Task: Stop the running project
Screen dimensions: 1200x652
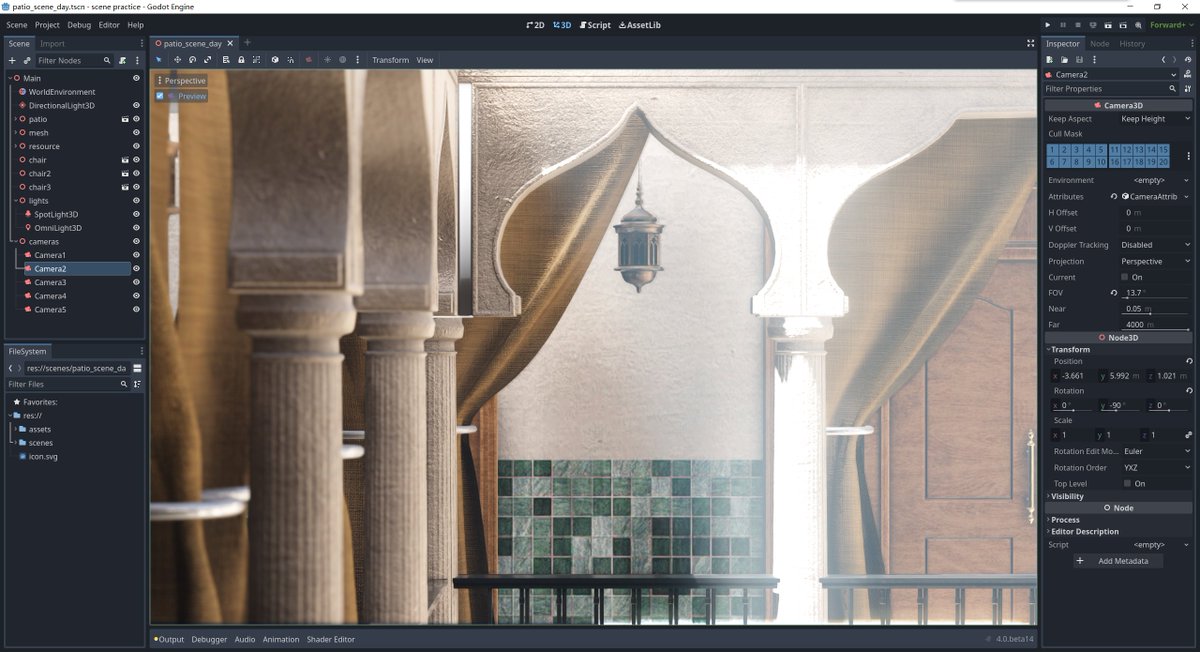Action: pos(1078,25)
